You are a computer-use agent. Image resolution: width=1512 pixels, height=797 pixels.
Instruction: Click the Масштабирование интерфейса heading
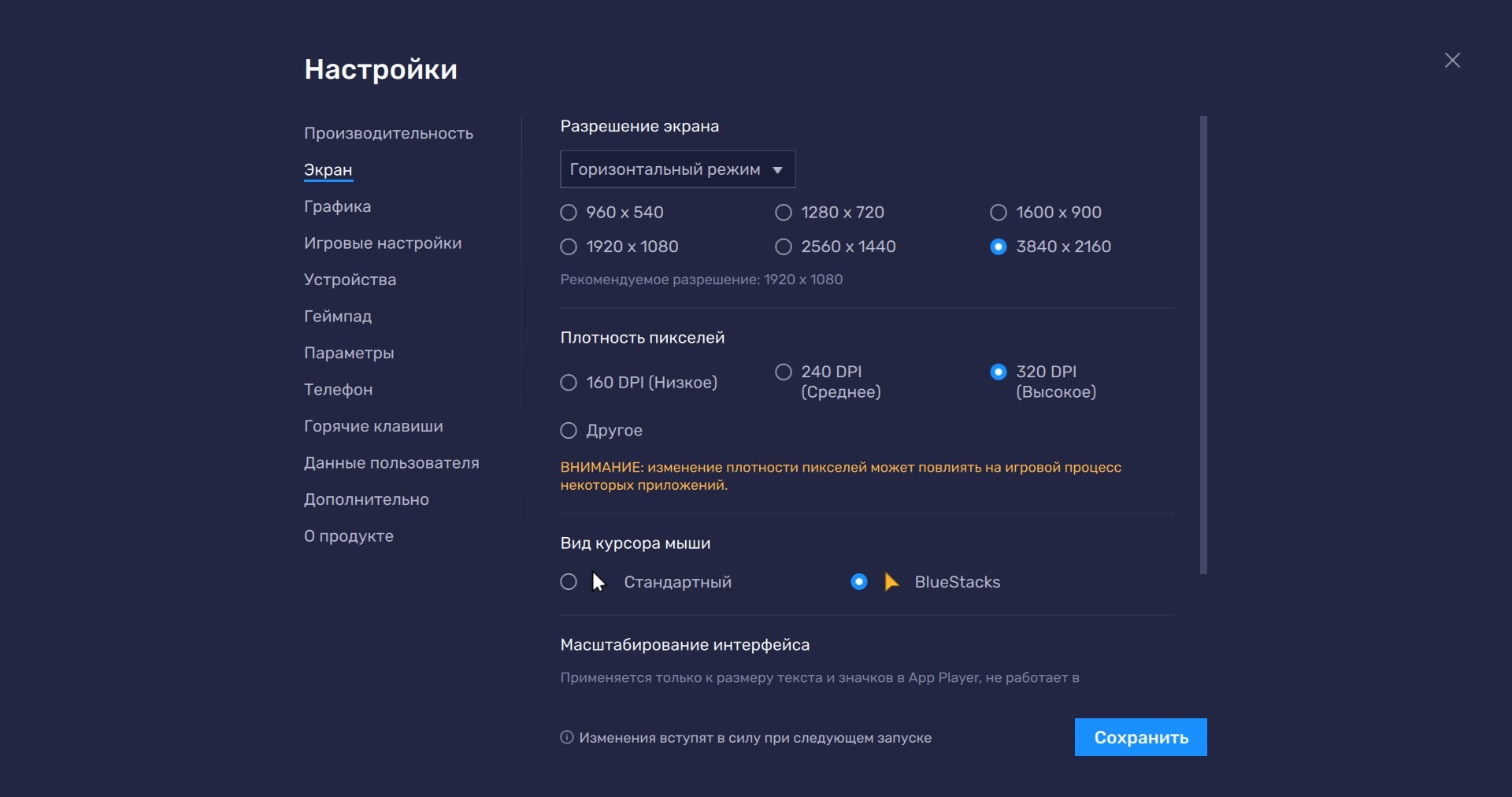click(x=685, y=645)
